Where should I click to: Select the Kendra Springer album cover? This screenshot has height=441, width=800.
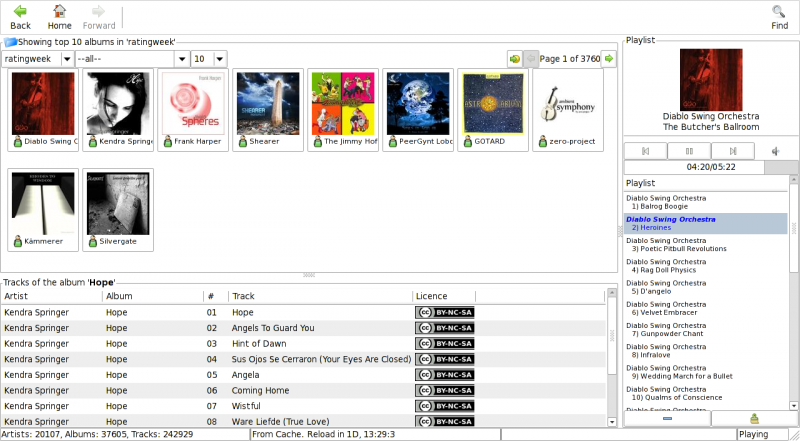119,103
